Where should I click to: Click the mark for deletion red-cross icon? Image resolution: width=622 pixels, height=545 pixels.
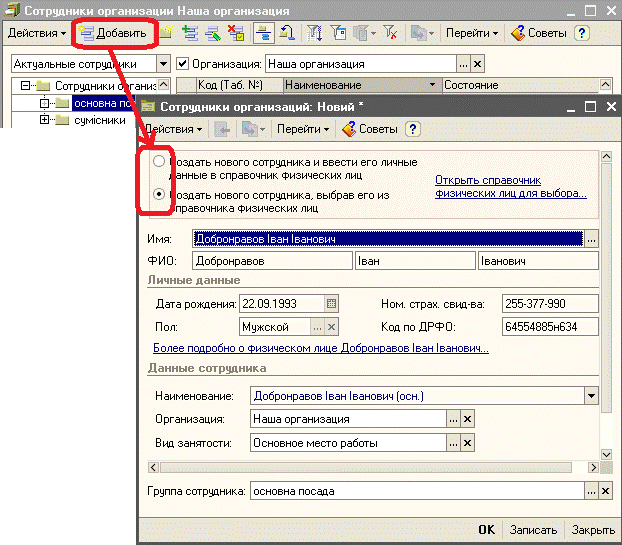click(236, 33)
